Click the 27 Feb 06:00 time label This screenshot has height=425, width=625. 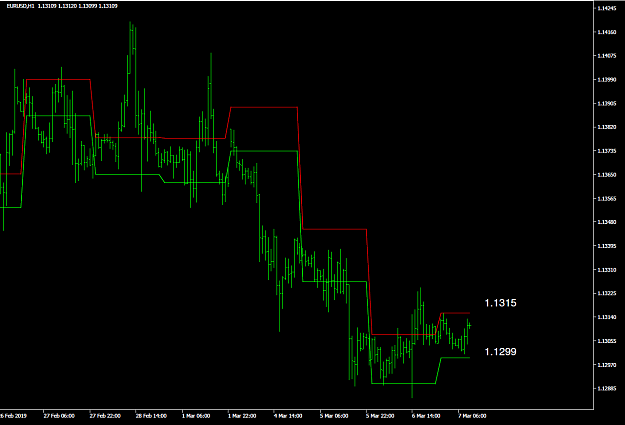coord(59,416)
